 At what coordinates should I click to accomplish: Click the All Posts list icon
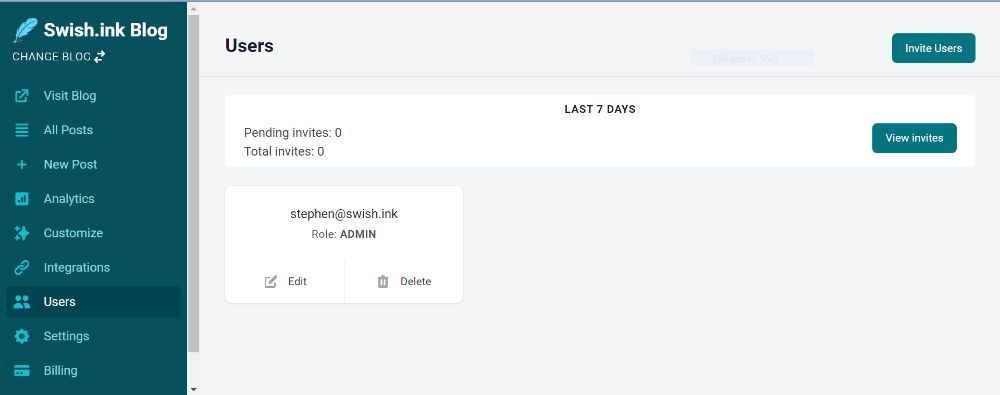tap(22, 130)
